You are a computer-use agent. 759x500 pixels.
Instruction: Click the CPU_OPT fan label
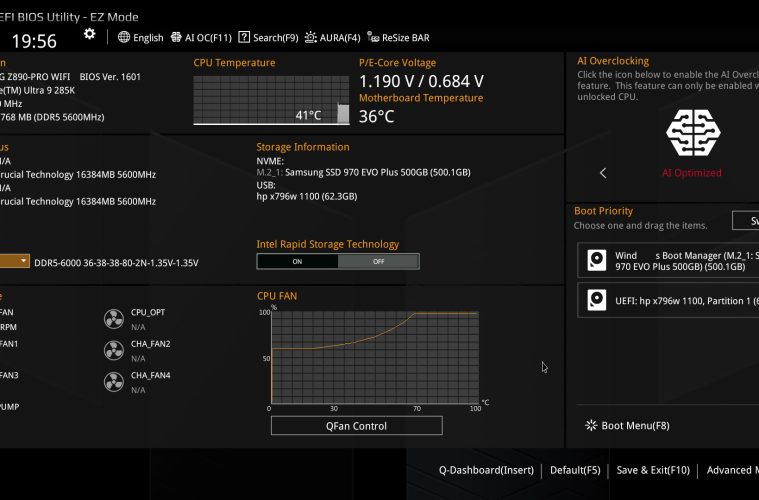[148, 312]
